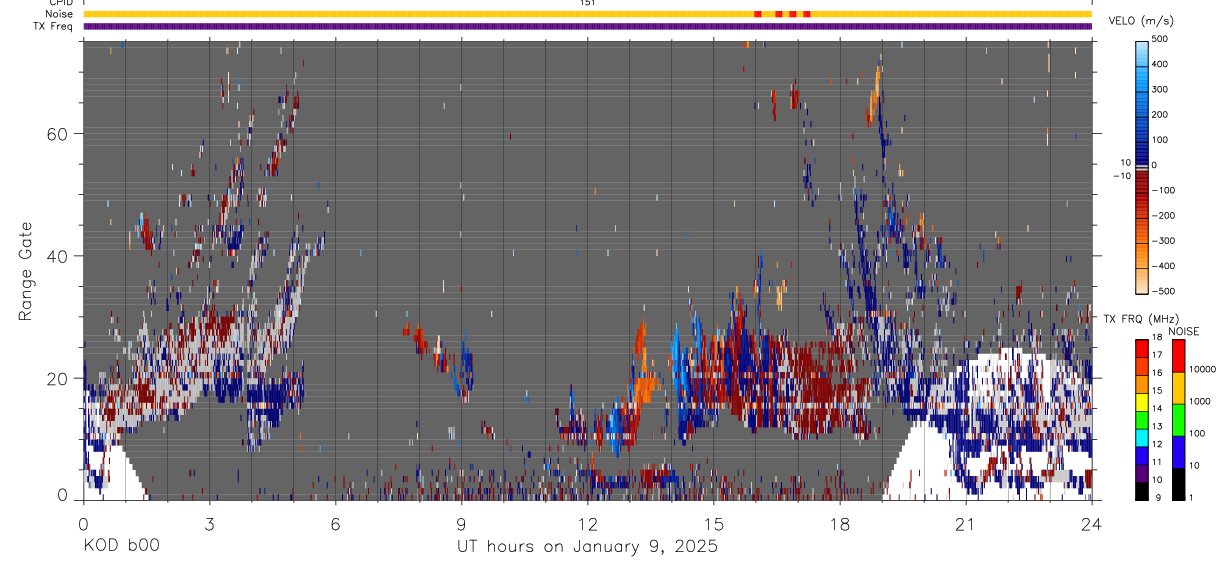Image resolution: width=1228 pixels, height=567 pixels.
Task: Click the 1000 label on the NOISE scale
Action: (x=1200, y=401)
